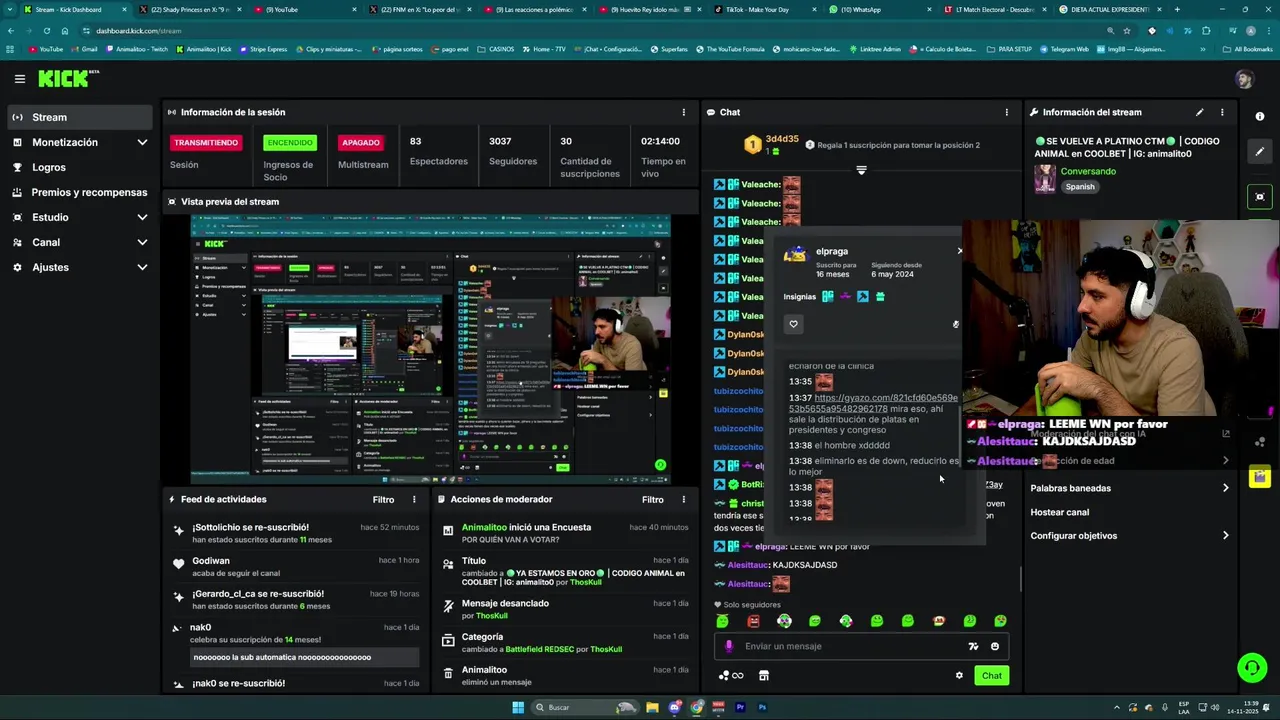Open Configurar objetivos row
Image resolution: width=1280 pixels, height=720 pixels.
tap(1129, 536)
